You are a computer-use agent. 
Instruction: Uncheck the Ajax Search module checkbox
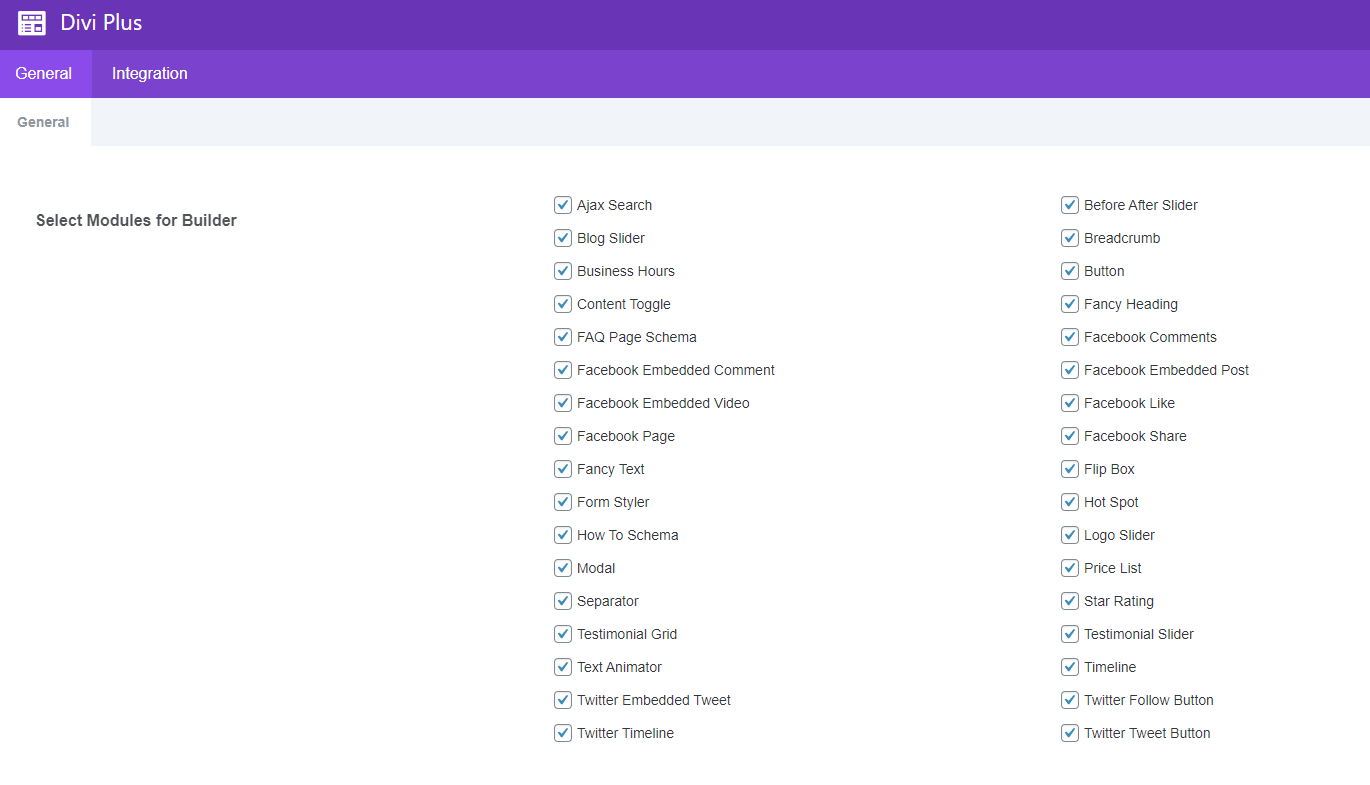pos(563,205)
